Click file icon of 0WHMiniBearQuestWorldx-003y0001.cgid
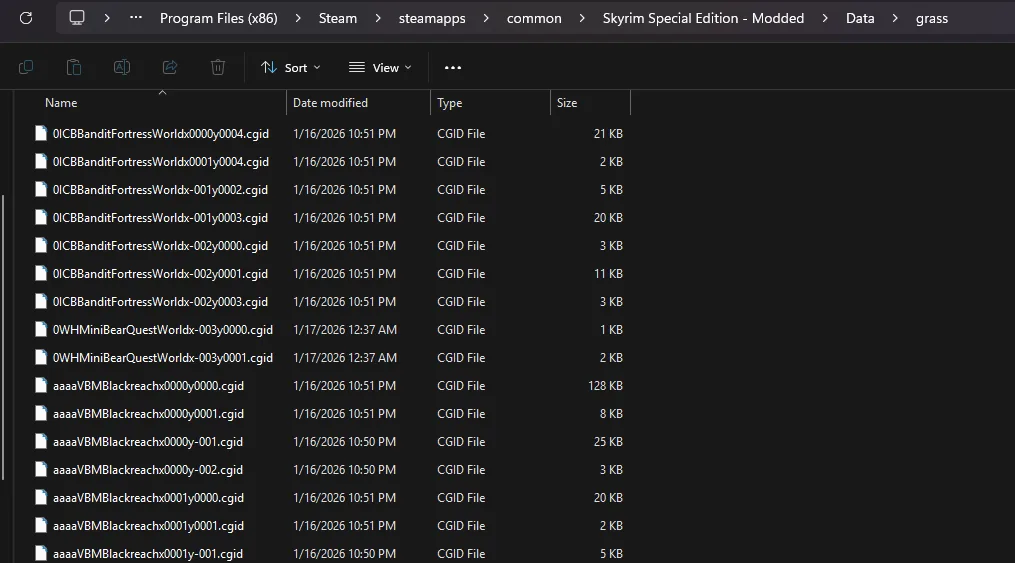Viewport: 1015px width, 563px height. tap(41, 358)
